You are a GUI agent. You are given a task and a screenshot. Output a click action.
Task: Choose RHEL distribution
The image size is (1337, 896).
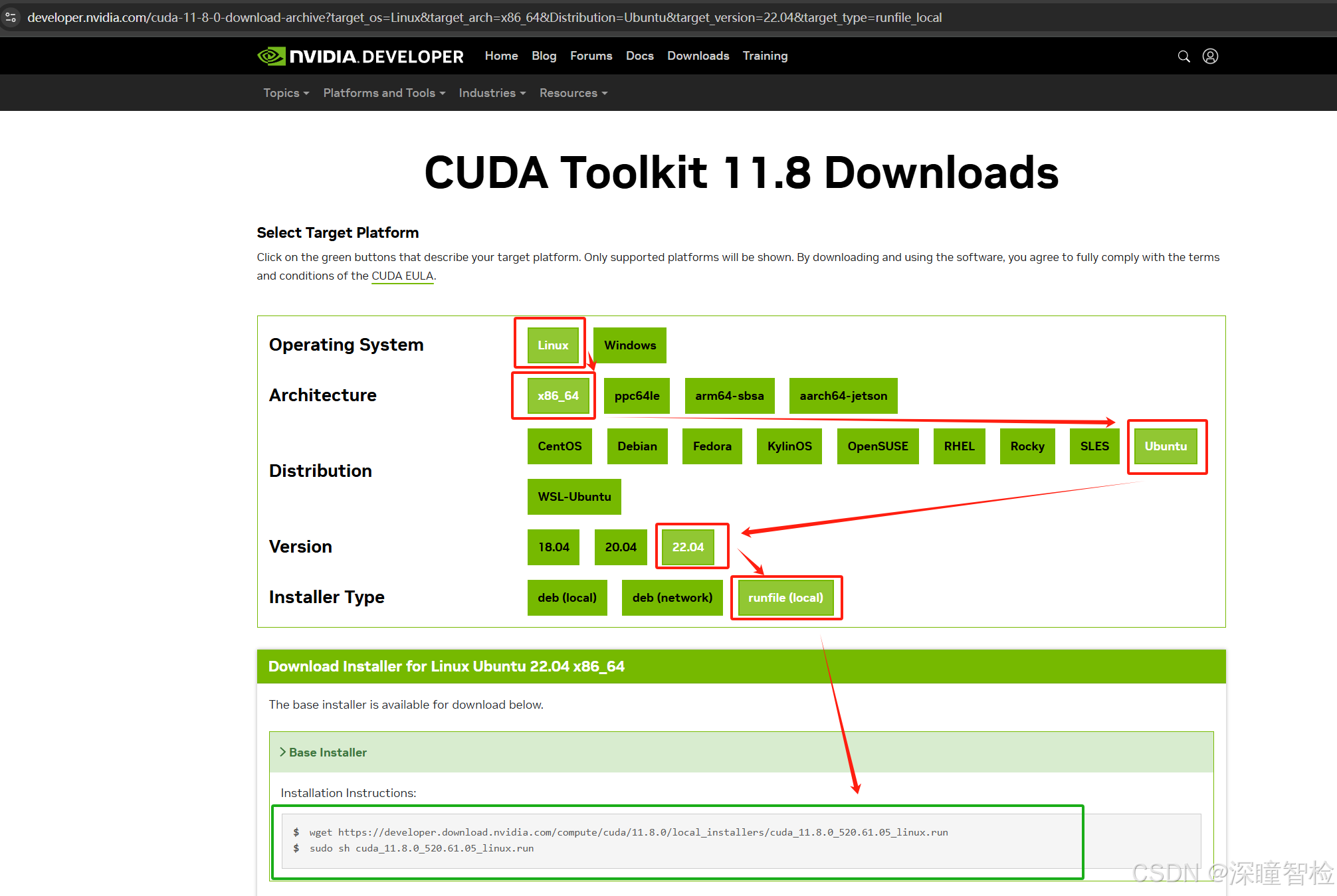959,446
